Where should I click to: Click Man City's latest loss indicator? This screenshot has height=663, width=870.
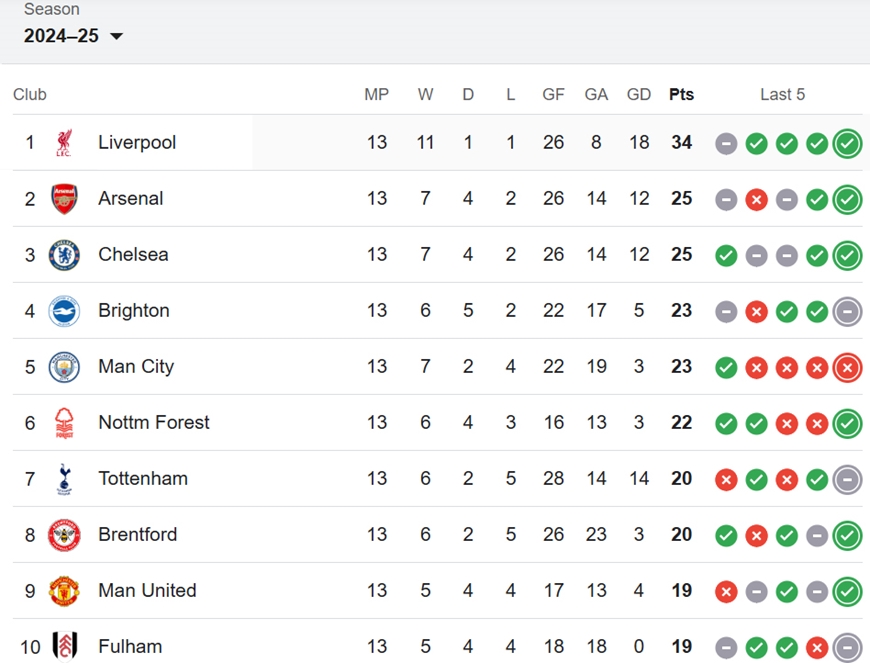click(847, 368)
